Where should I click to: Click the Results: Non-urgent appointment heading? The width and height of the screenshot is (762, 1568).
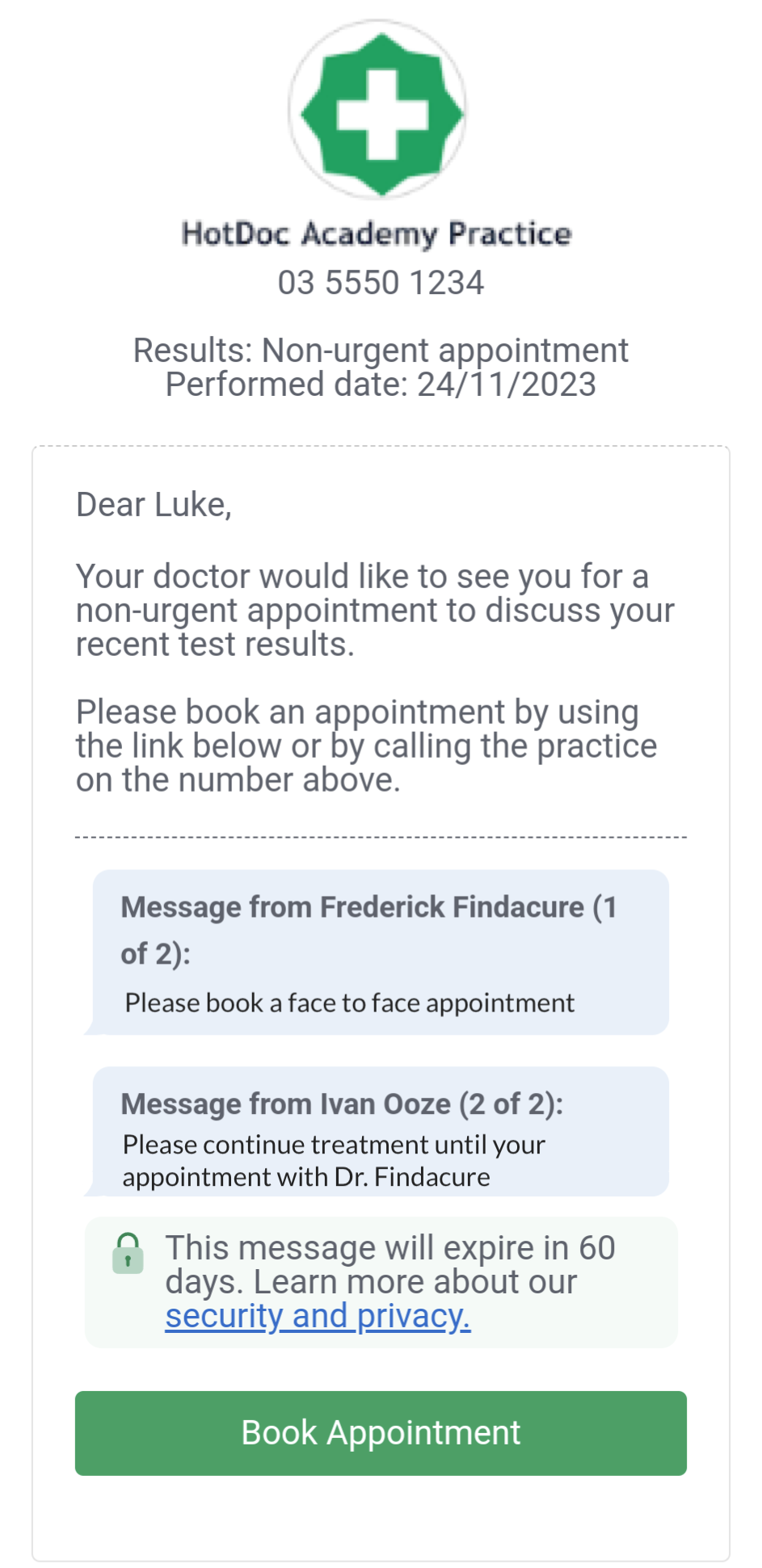[x=381, y=350]
